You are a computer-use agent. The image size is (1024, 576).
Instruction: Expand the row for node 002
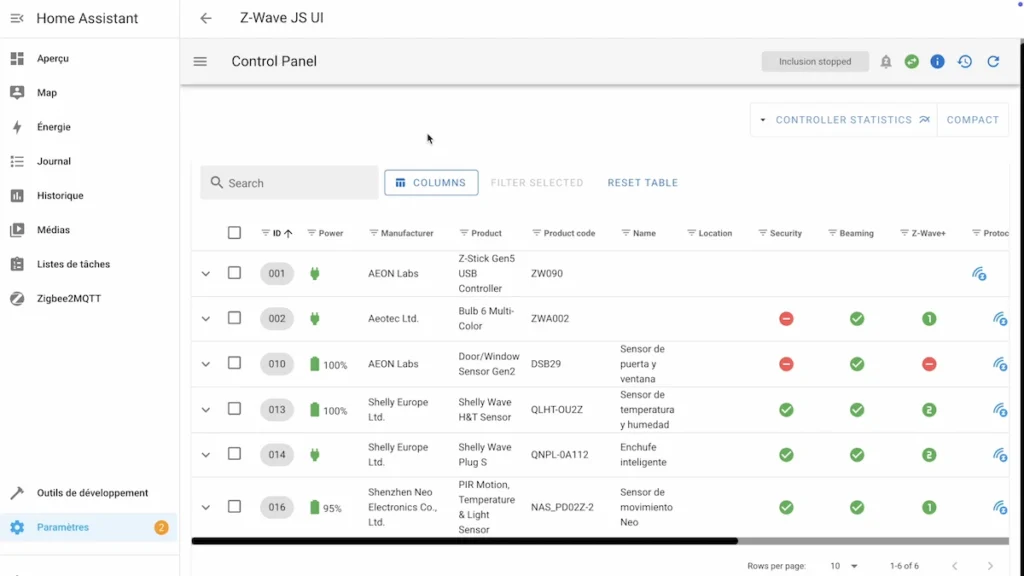click(x=206, y=319)
